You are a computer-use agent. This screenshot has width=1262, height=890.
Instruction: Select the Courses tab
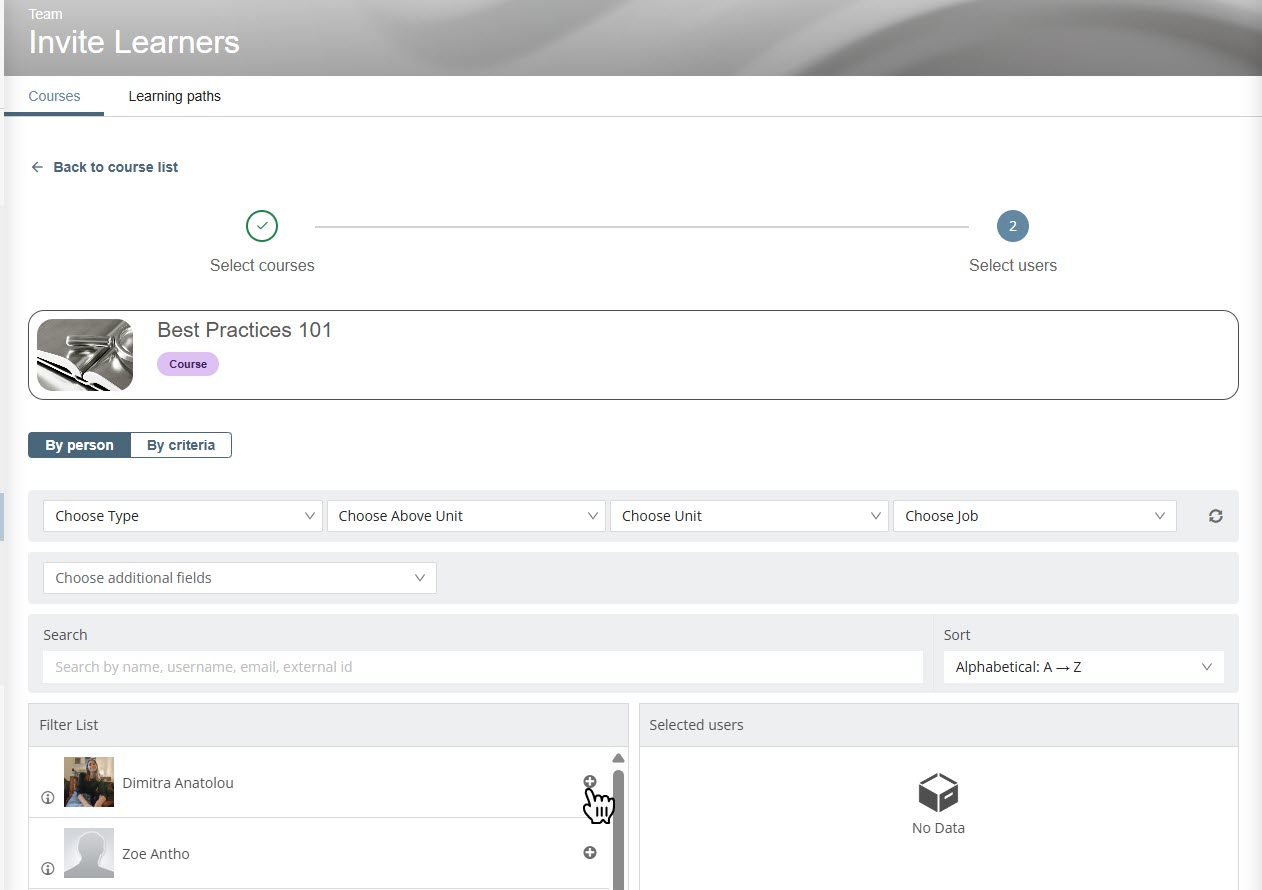(54, 97)
